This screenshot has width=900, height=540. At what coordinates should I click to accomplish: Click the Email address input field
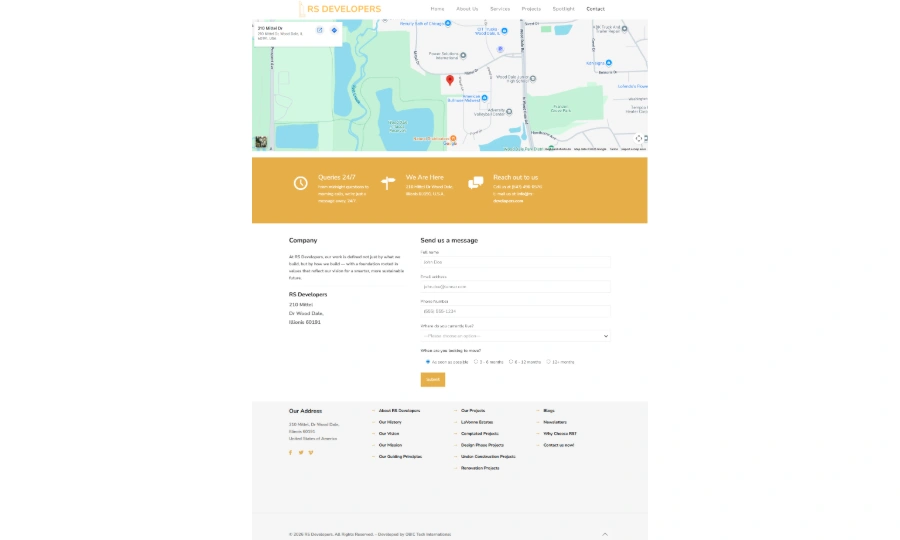(515, 286)
